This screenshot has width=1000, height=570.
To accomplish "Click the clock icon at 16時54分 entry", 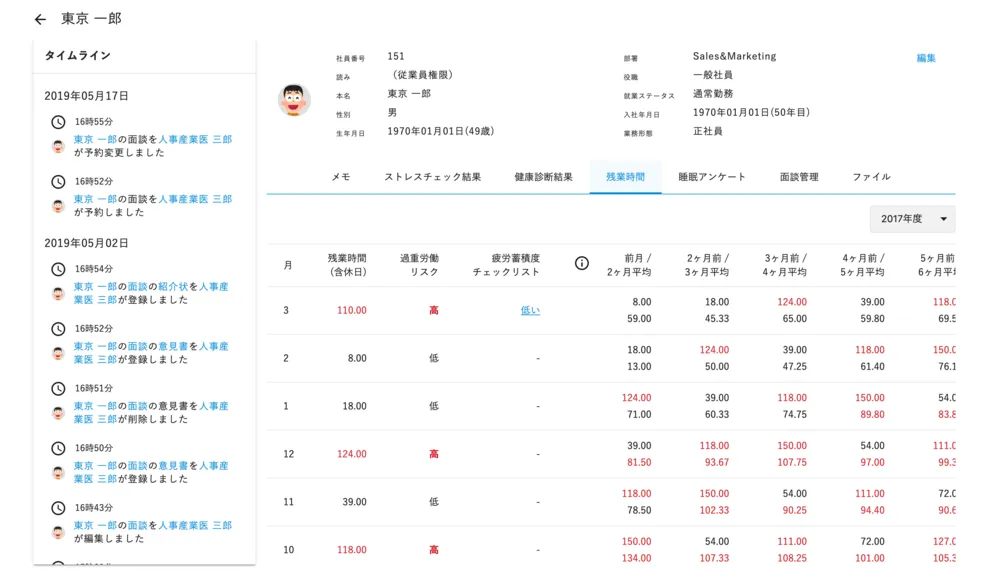I will click(x=59, y=269).
